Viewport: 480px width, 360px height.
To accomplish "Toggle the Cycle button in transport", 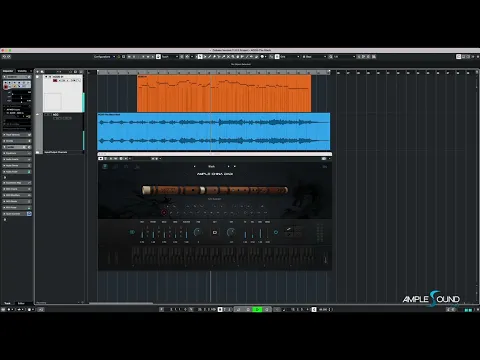I will point(239,309).
